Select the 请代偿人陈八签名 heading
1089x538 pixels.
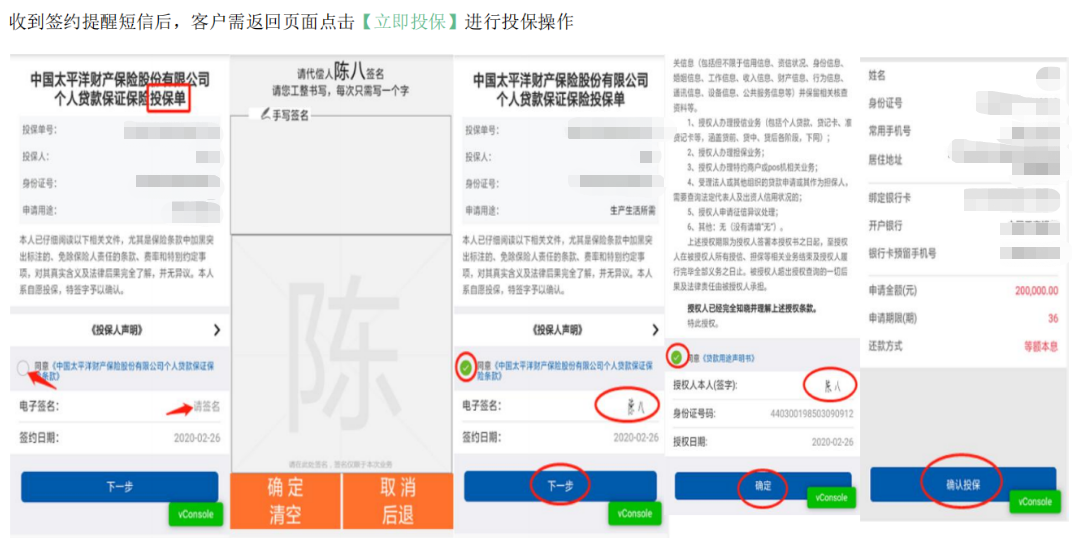[x=340, y=71]
